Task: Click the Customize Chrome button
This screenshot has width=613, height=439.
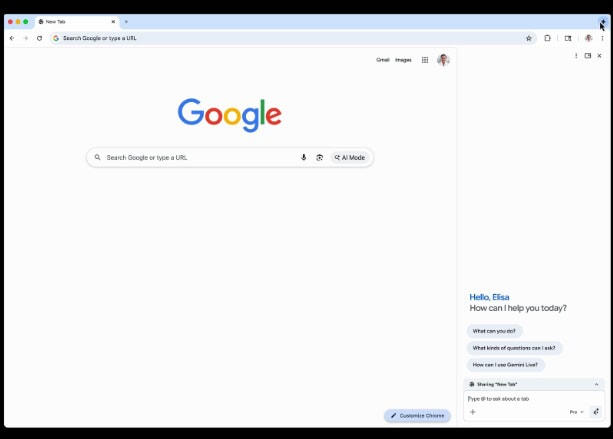Action: click(x=417, y=415)
